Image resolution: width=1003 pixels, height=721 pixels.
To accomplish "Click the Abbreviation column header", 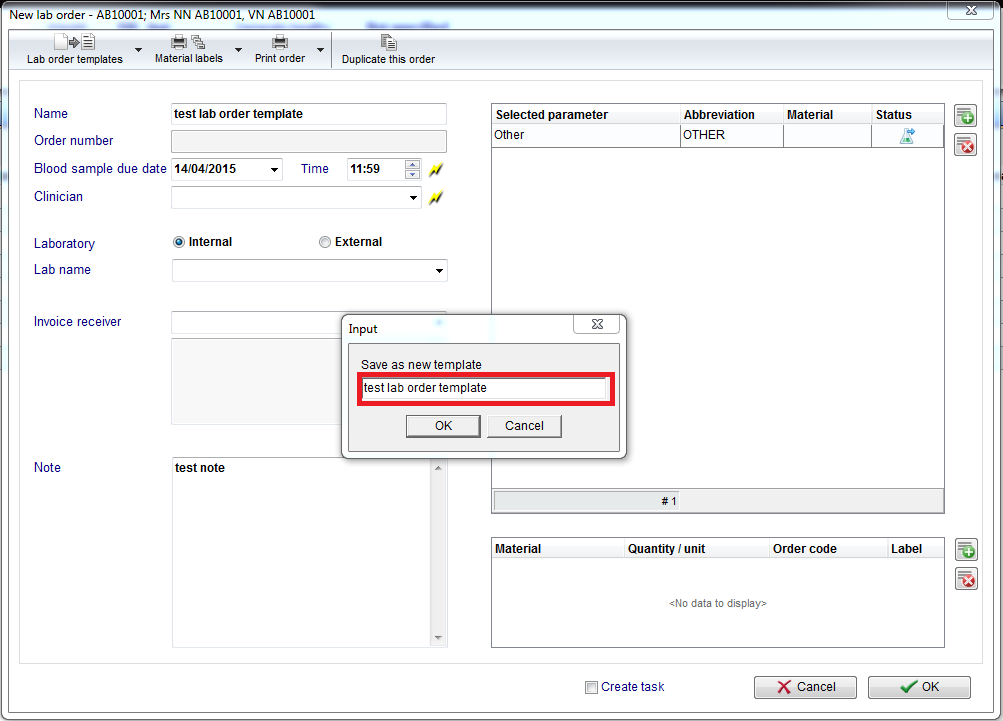I will [731, 115].
